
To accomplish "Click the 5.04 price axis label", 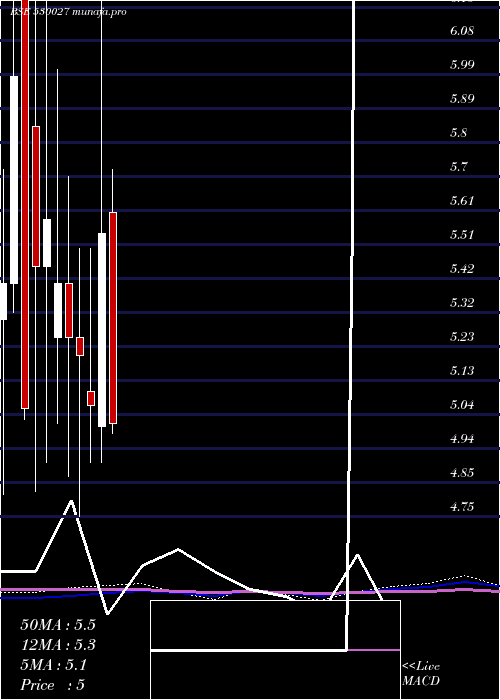I will point(461,405).
